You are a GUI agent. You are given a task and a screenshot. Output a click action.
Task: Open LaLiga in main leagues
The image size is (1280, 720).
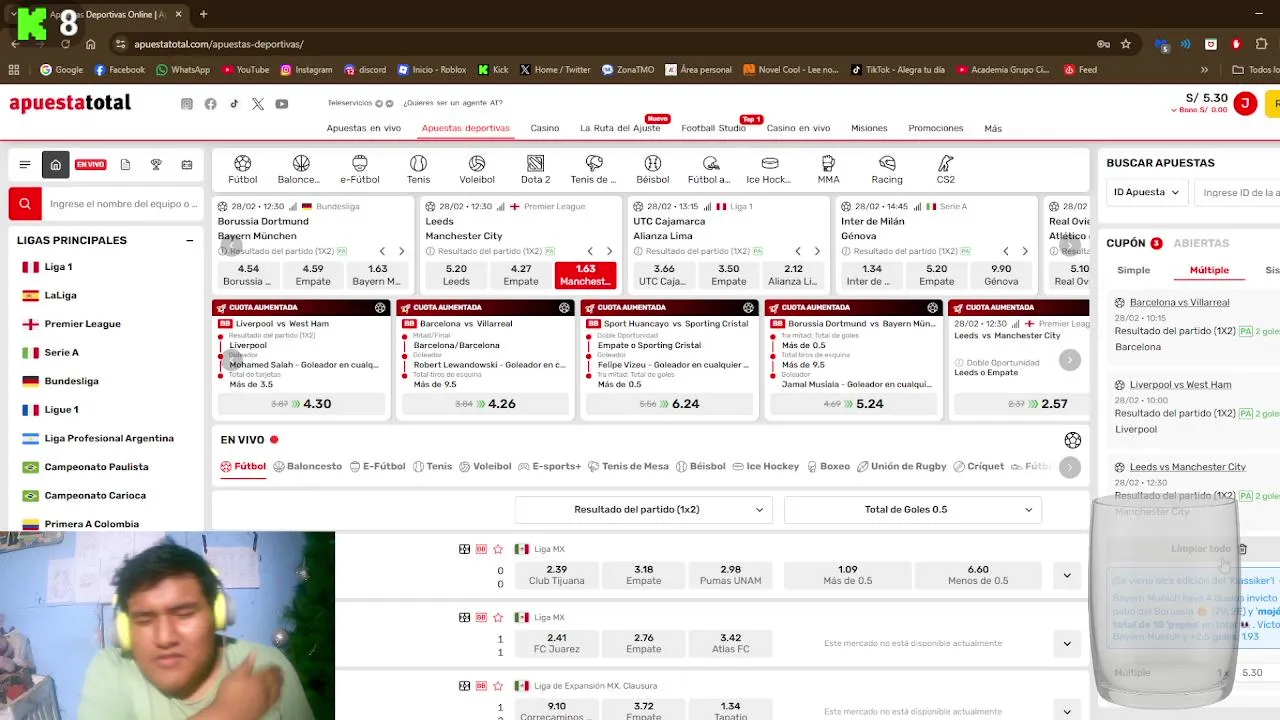60,295
